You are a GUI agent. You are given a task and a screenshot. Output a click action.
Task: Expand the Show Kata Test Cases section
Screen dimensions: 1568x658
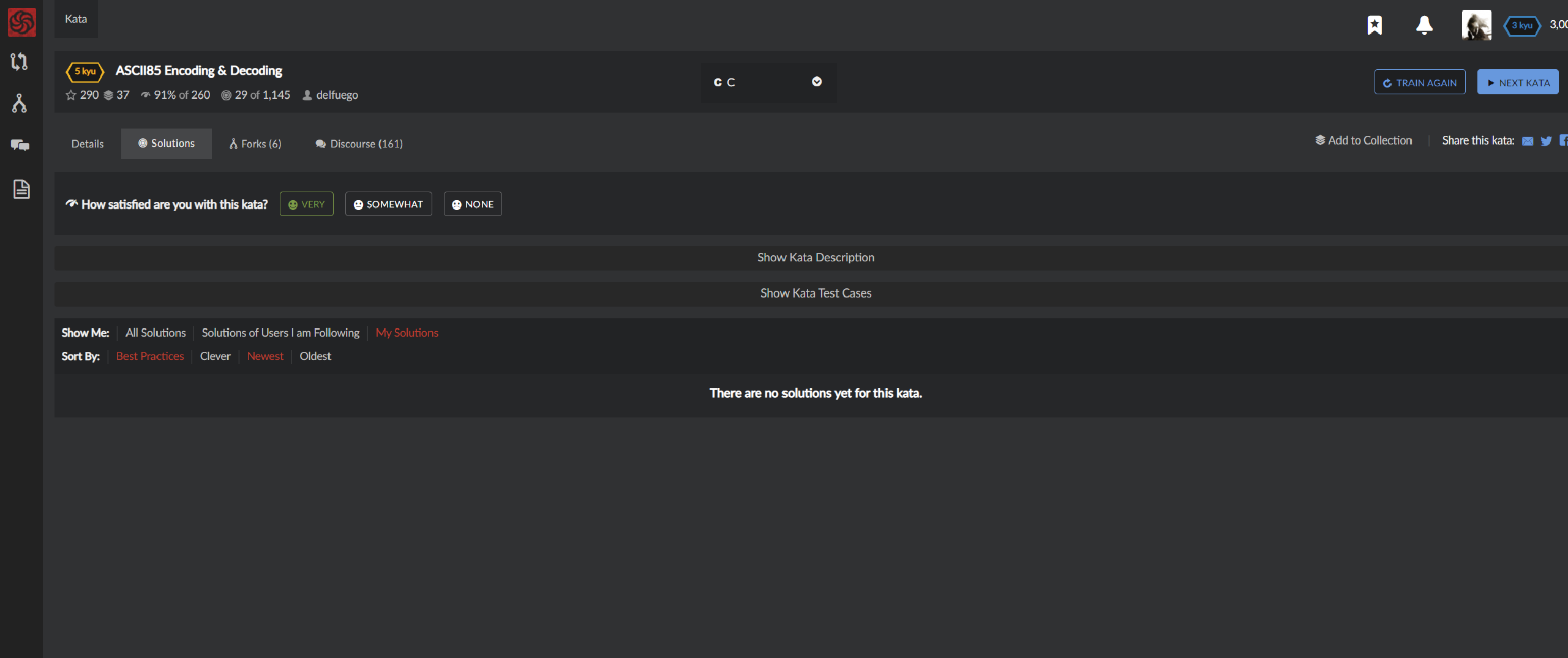point(816,293)
